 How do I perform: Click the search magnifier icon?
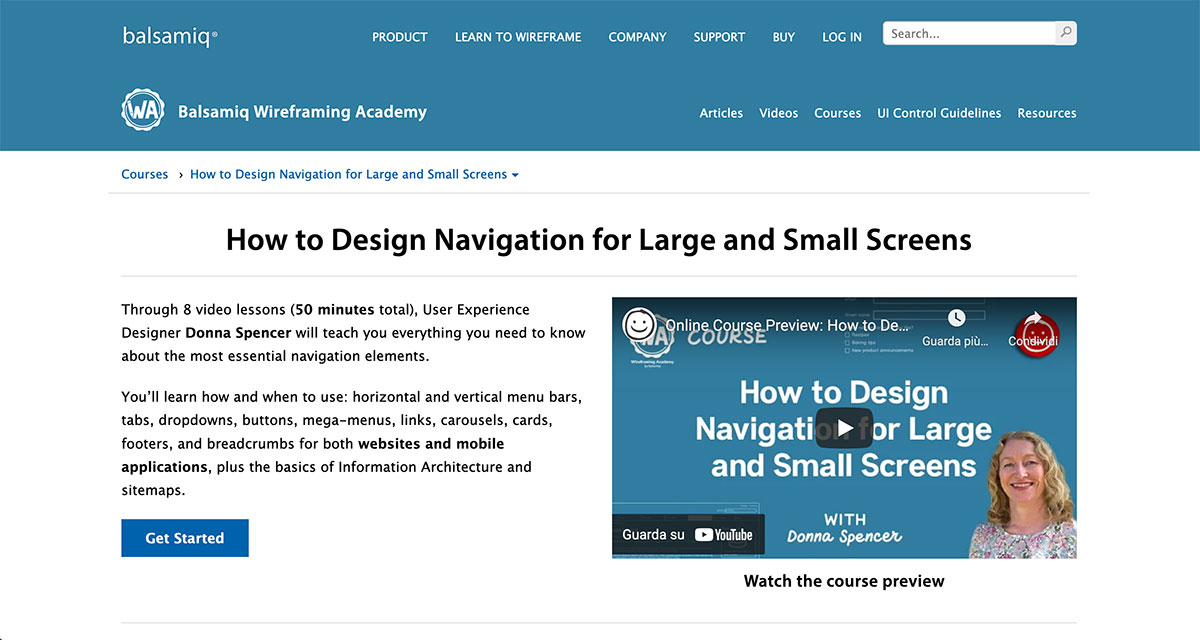[1066, 33]
